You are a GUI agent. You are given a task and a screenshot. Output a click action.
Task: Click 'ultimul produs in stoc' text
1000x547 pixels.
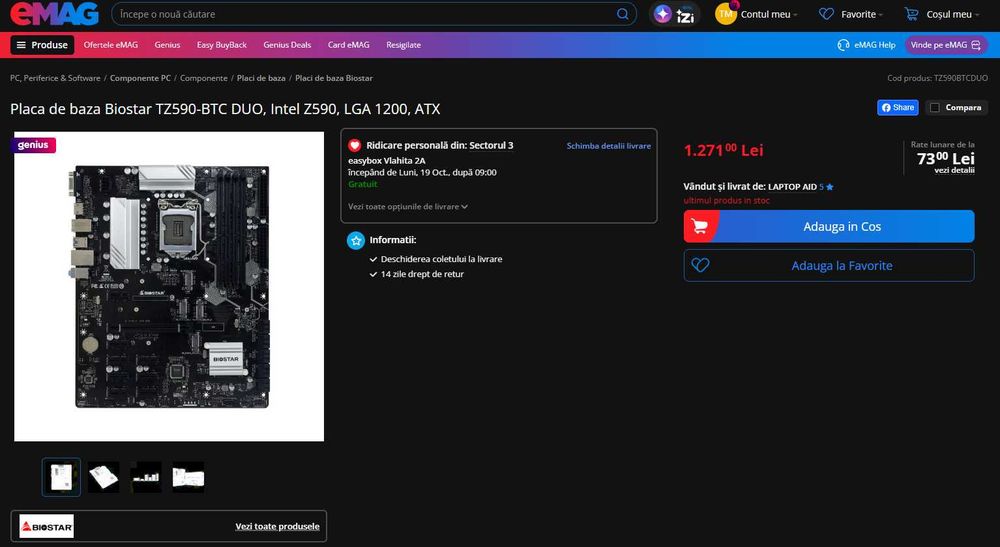(x=726, y=200)
